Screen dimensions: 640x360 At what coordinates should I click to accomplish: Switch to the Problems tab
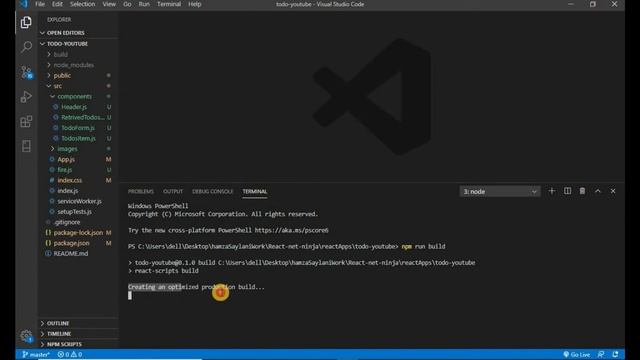point(141,191)
